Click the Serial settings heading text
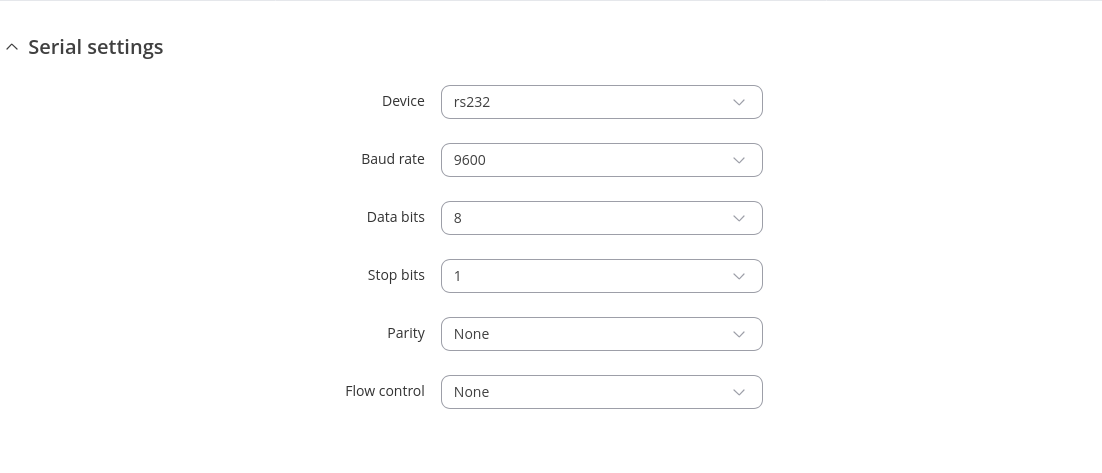Screen dimensions: 1102x473 pyautogui.click(x=95, y=47)
